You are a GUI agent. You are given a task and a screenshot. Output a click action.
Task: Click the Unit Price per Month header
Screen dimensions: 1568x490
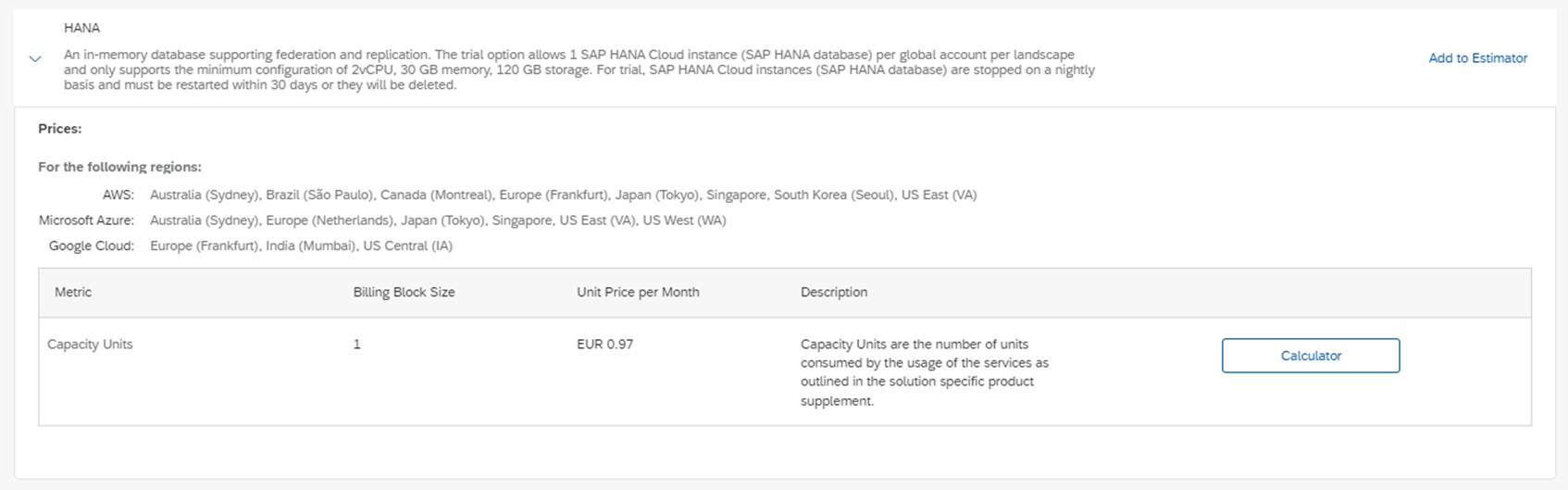tap(638, 292)
